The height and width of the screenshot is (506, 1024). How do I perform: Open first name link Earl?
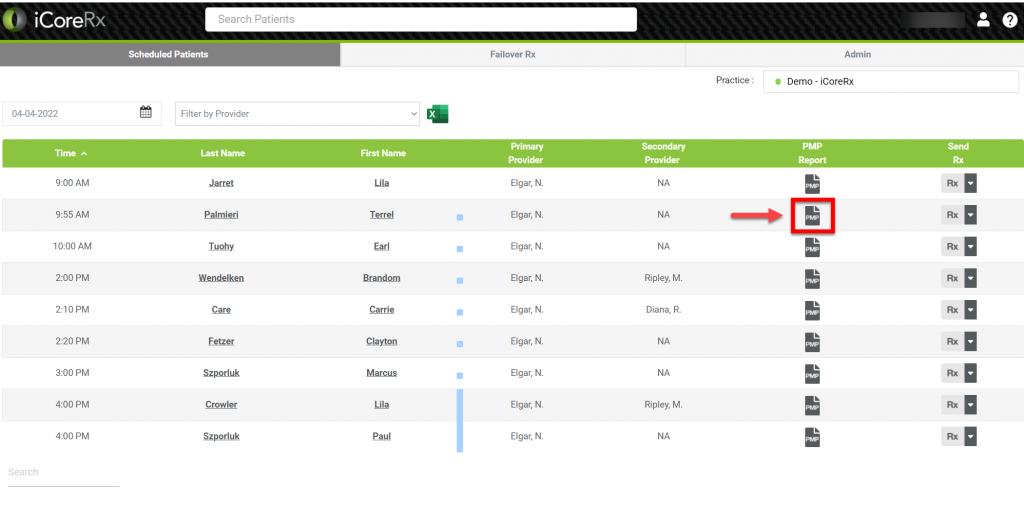(x=382, y=247)
